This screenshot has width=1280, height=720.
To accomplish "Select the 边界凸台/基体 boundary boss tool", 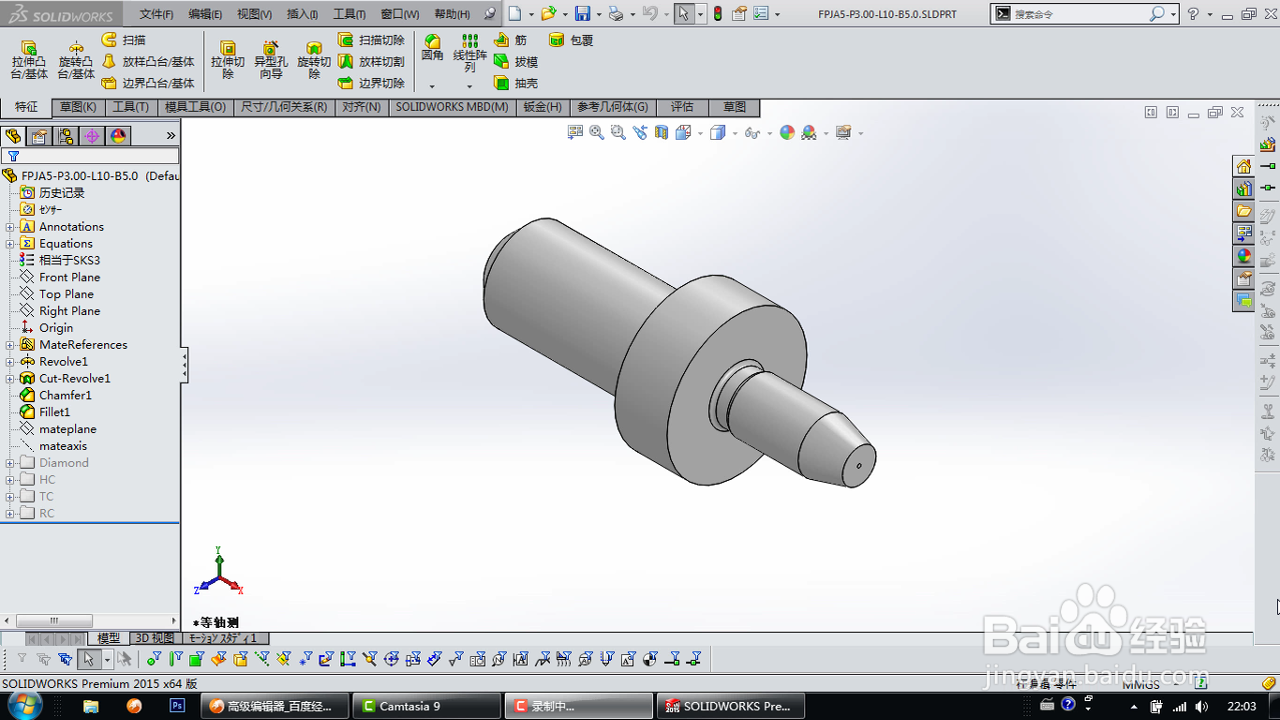I will coord(148,84).
